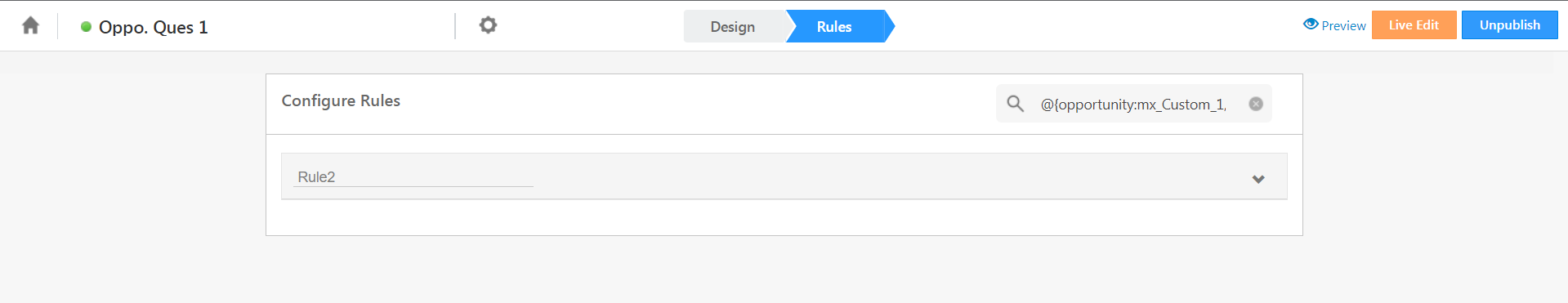Click the orange Live Edit button
This screenshot has width=1568, height=303.
pos(1414,25)
